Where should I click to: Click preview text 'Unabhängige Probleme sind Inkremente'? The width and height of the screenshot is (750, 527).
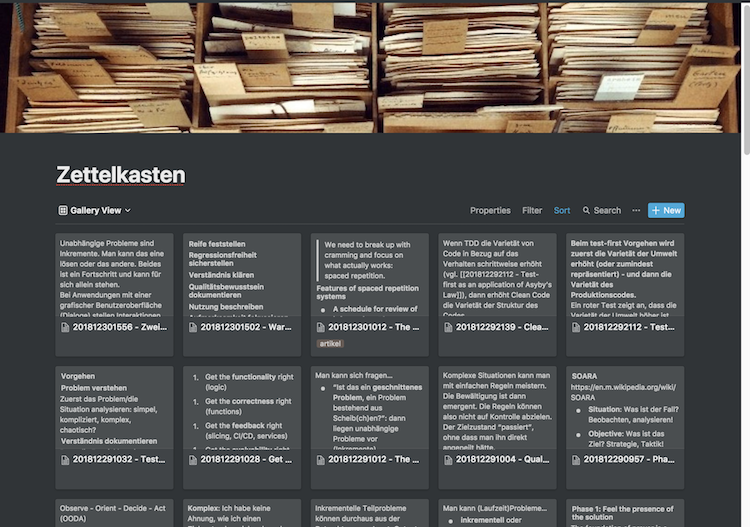pyautogui.click(x=111, y=248)
